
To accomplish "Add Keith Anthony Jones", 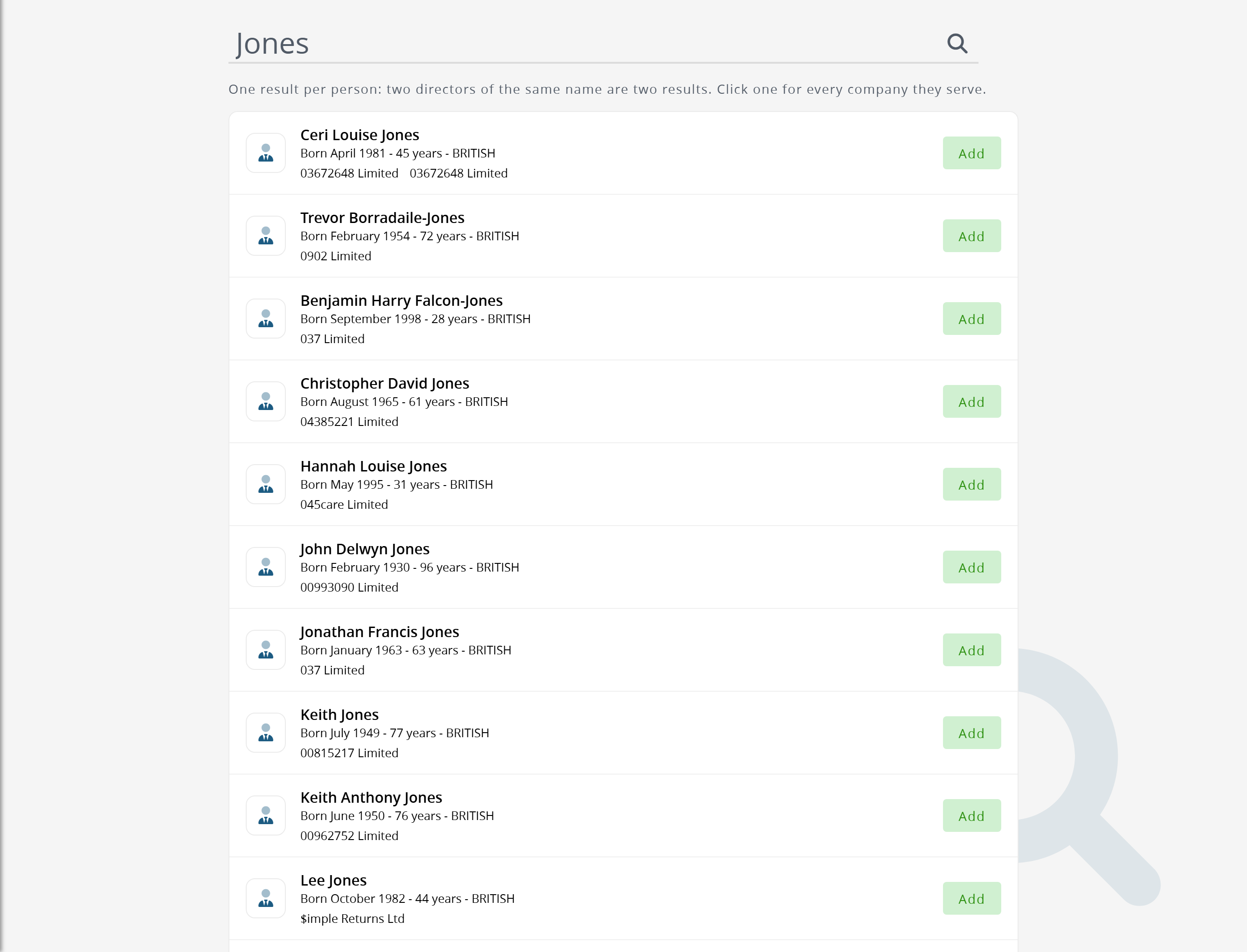I will (972, 815).
